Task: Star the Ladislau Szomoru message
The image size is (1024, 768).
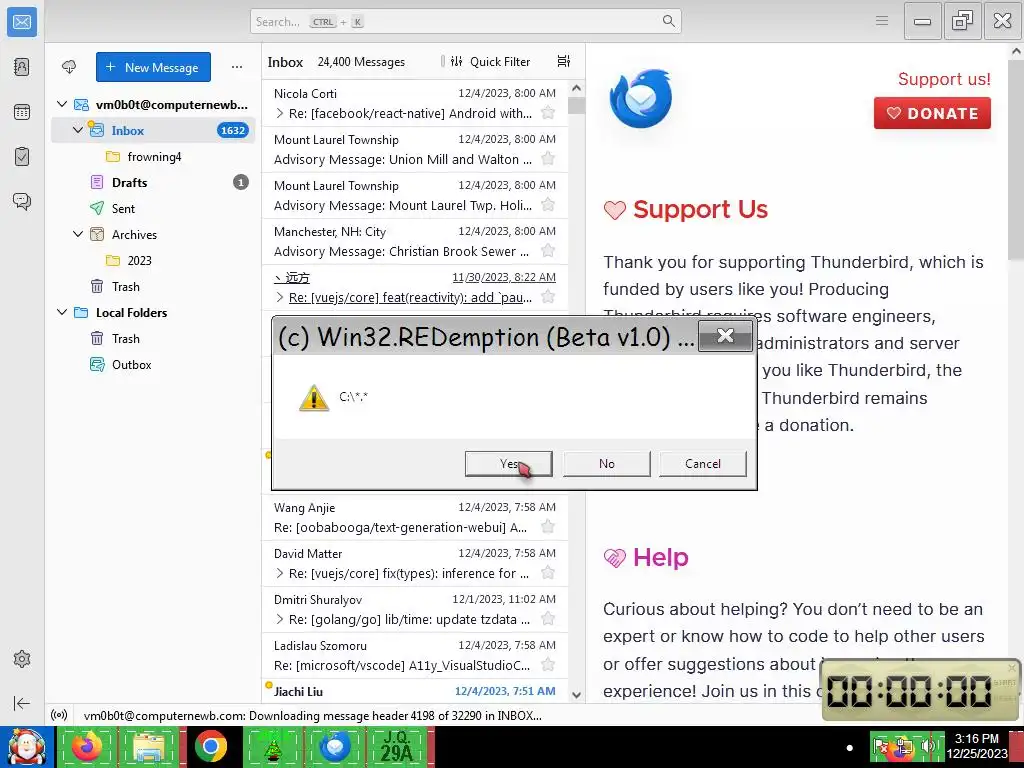Action: 548,665
